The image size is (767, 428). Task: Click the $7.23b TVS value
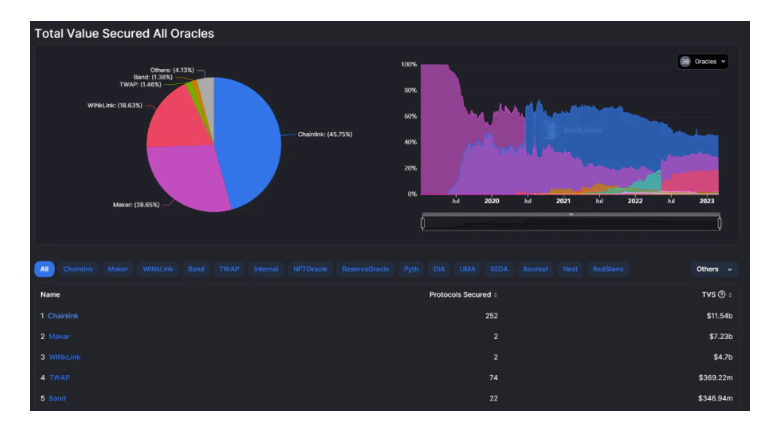pyautogui.click(x=721, y=337)
